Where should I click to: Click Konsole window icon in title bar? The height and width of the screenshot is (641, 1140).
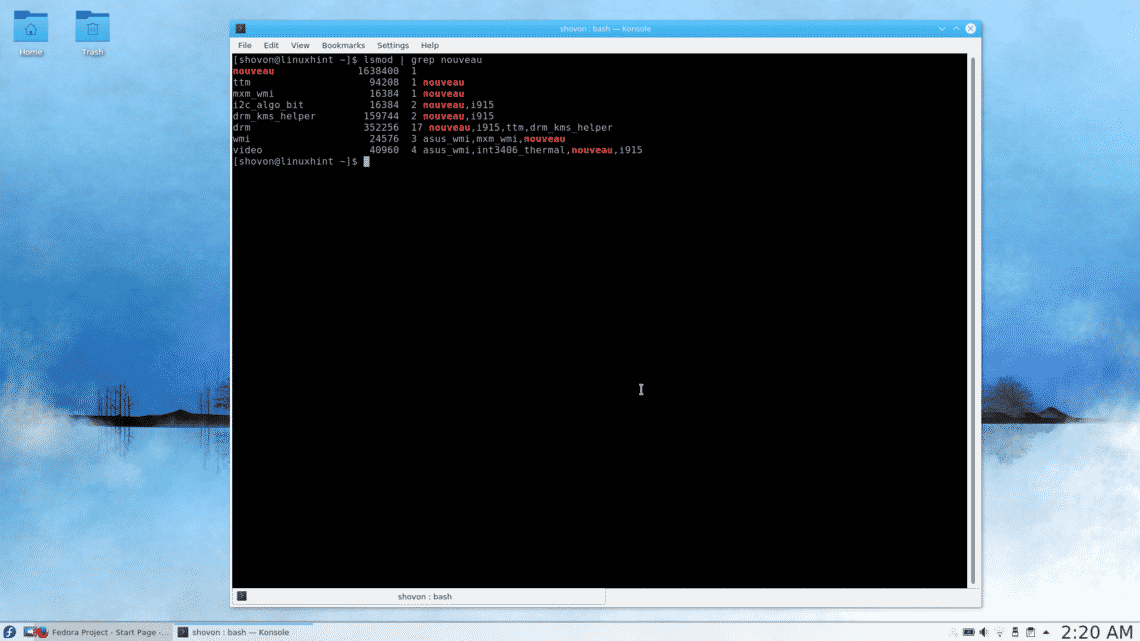point(241,29)
